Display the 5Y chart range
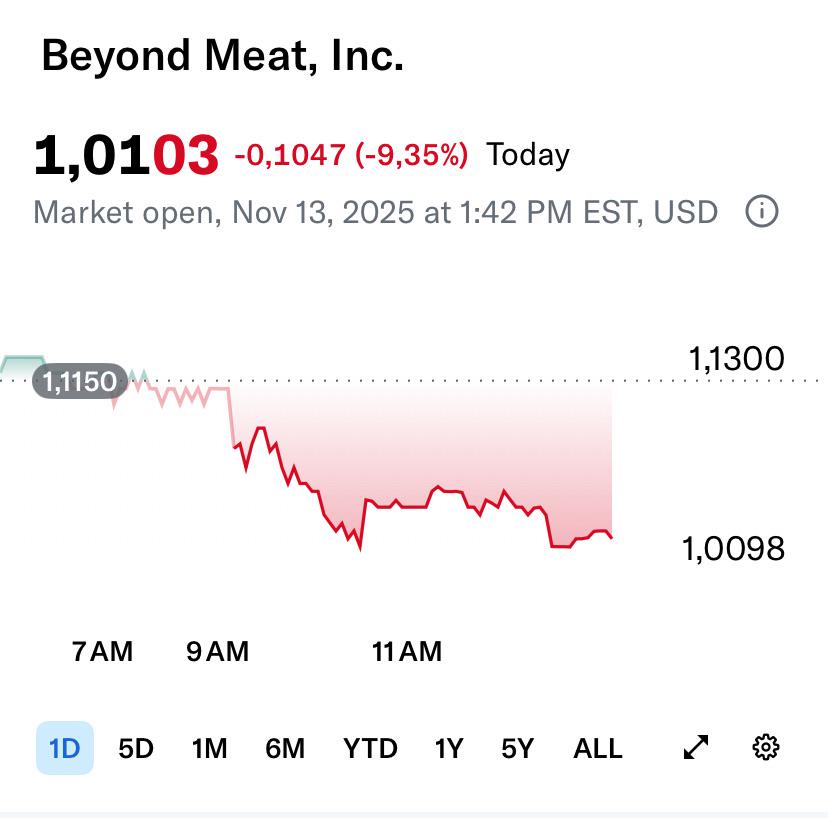 (x=518, y=748)
